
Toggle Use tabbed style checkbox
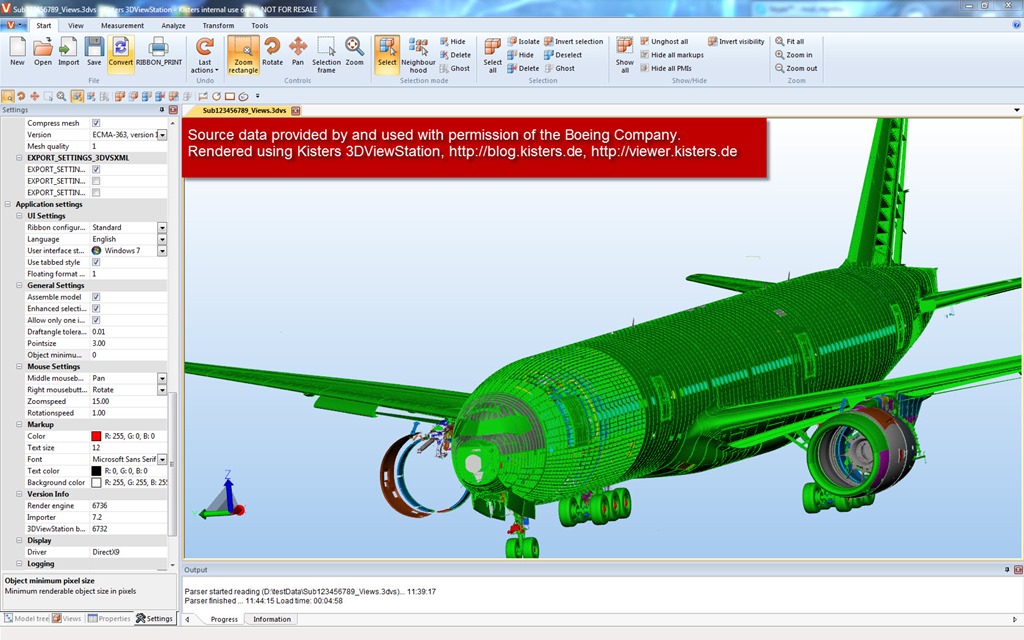point(96,262)
